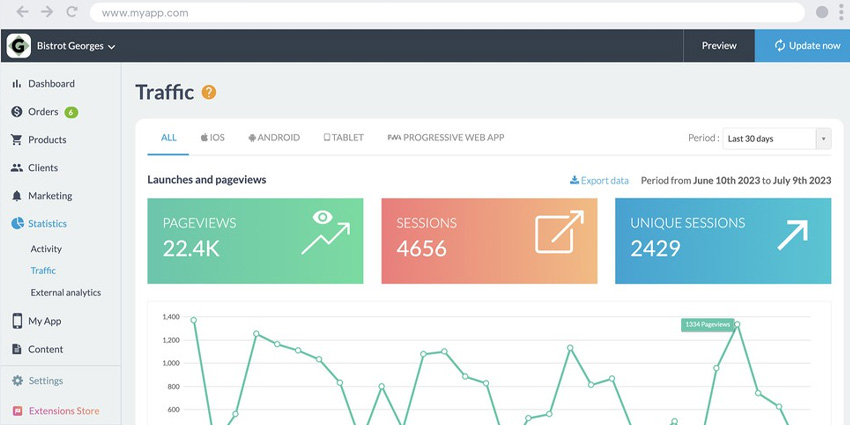Click the Update now button

[802, 46]
